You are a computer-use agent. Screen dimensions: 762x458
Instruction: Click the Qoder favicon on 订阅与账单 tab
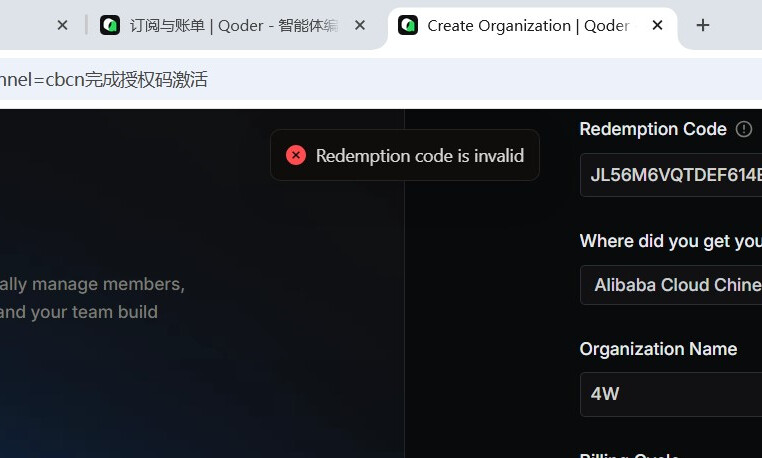click(110, 25)
